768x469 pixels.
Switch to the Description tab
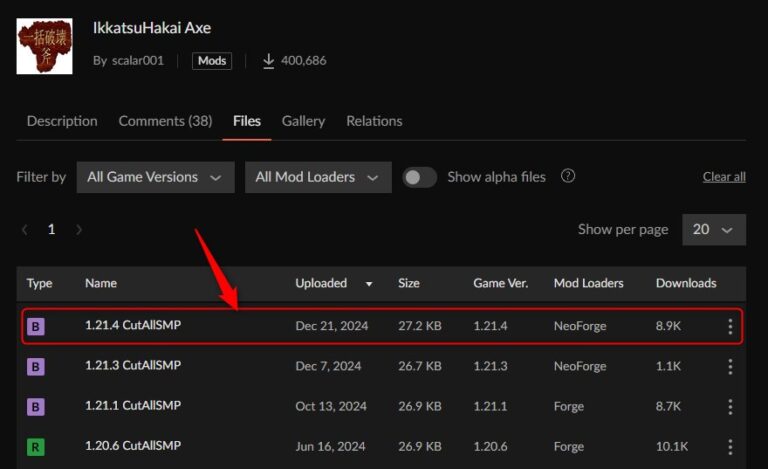coord(62,121)
